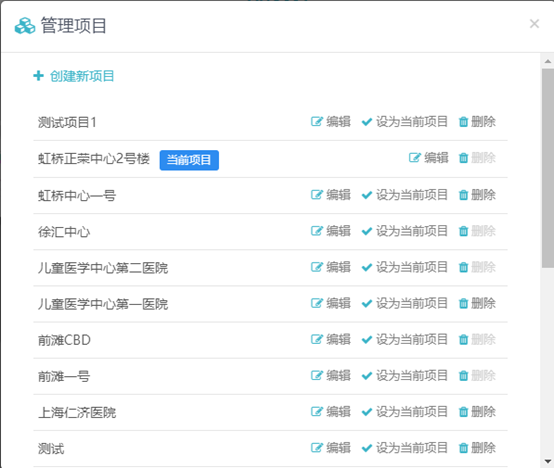Click 设为当前项目 text for 徐汇中心

412,231
